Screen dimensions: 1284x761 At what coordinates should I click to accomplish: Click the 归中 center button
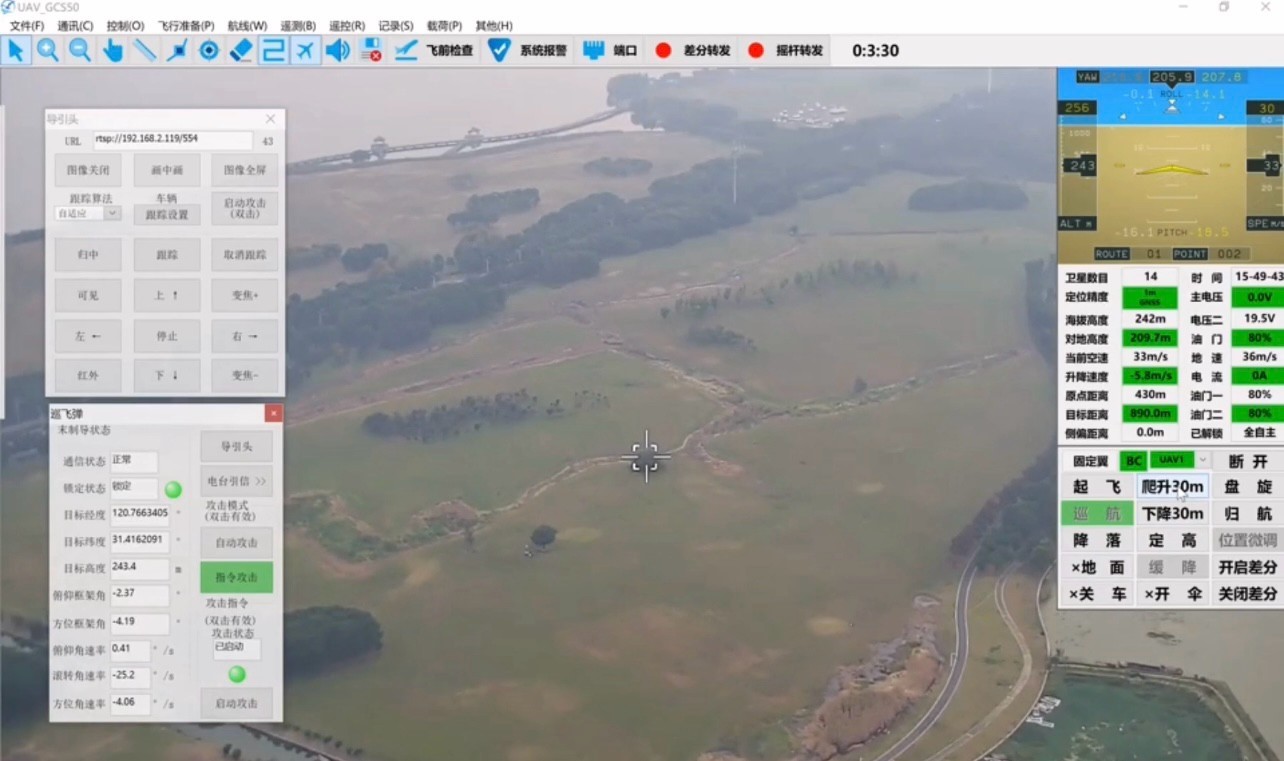pyautogui.click(x=88, y=255)
